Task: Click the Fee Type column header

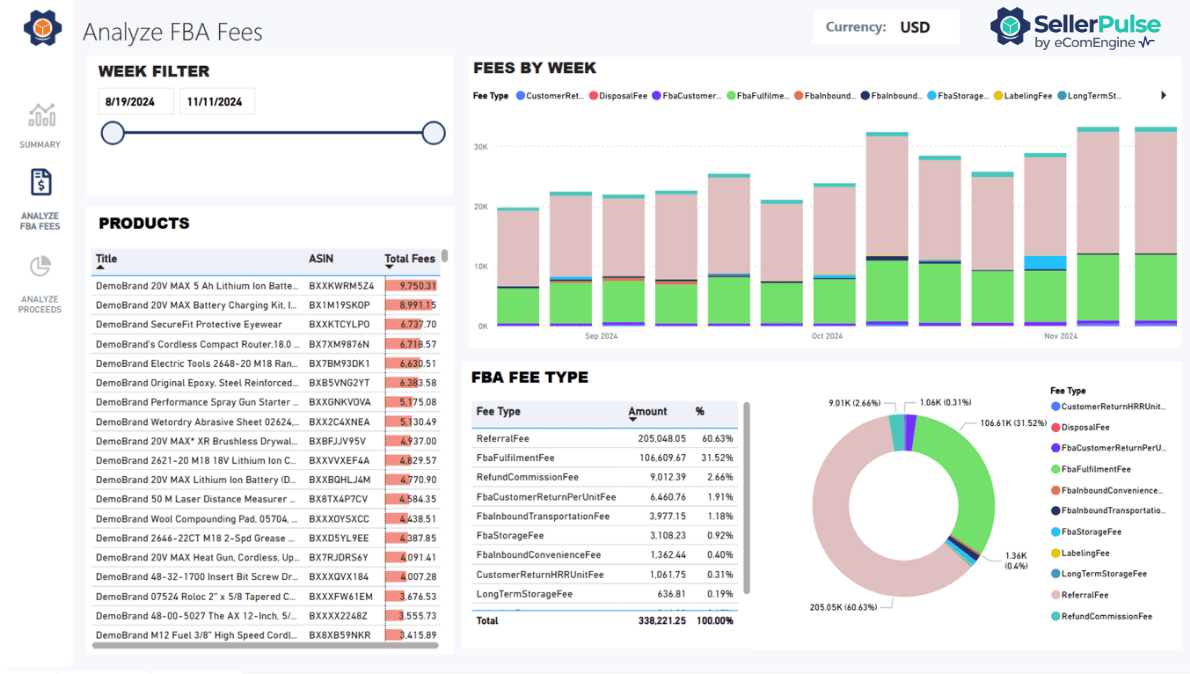Action: point(499,411)
